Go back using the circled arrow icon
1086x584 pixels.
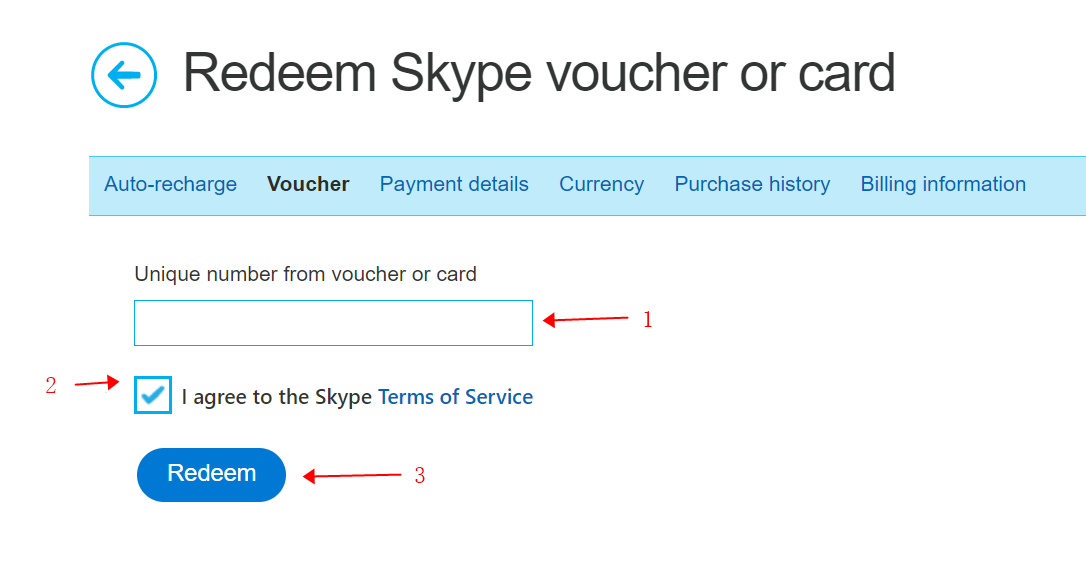tap(124, 75)
